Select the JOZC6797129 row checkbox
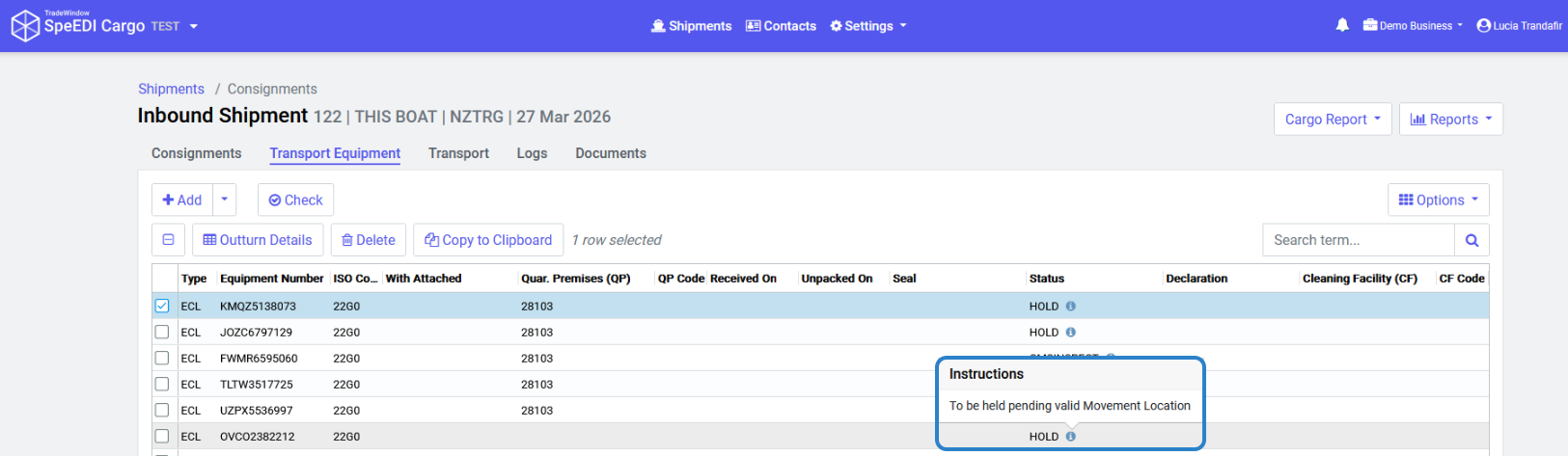This screenshot has height=456, width=1568. pyautogui.click(x=162, y=333)
